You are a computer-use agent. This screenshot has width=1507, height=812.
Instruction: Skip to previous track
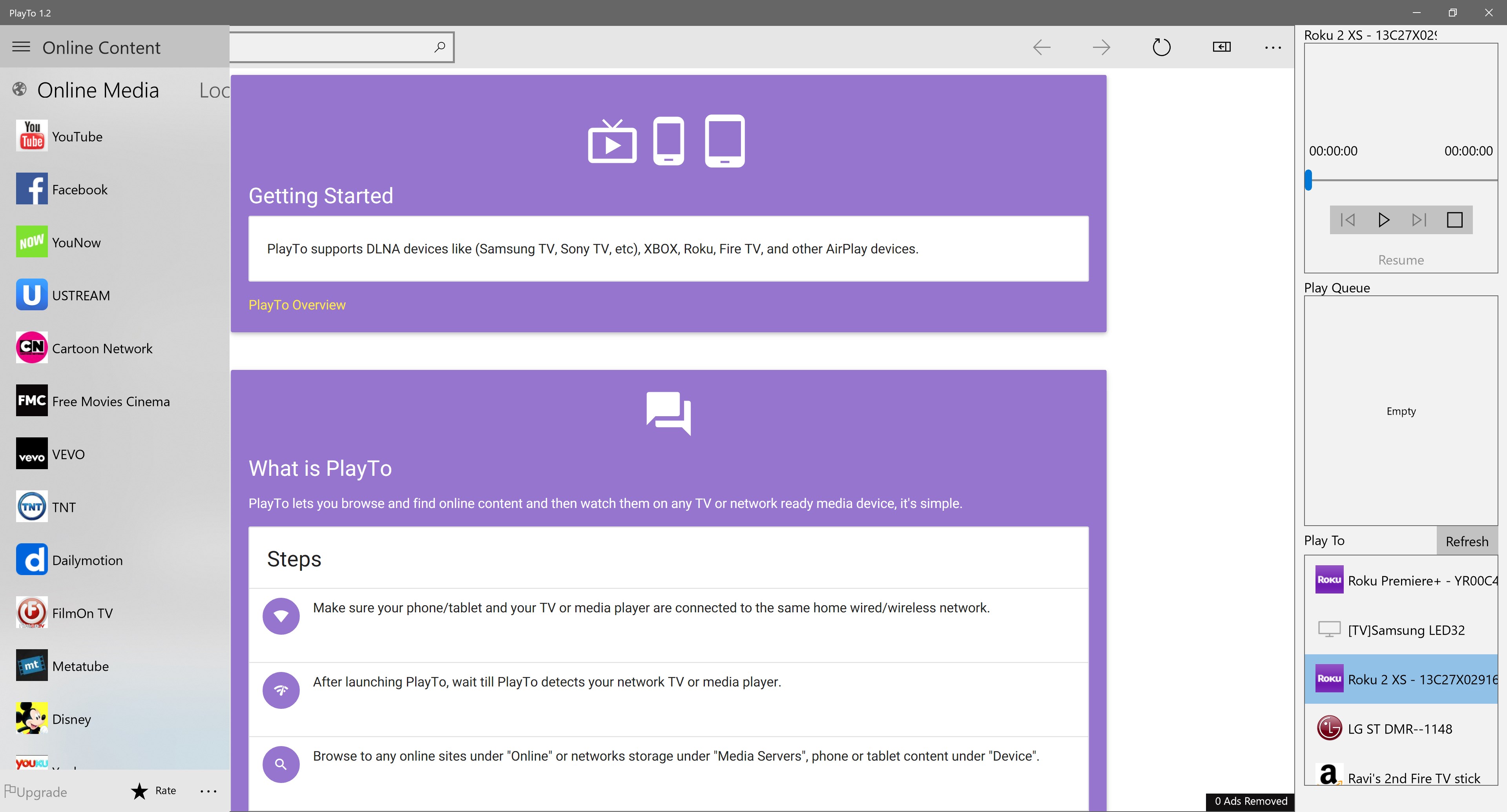[x=1348, y=220]
